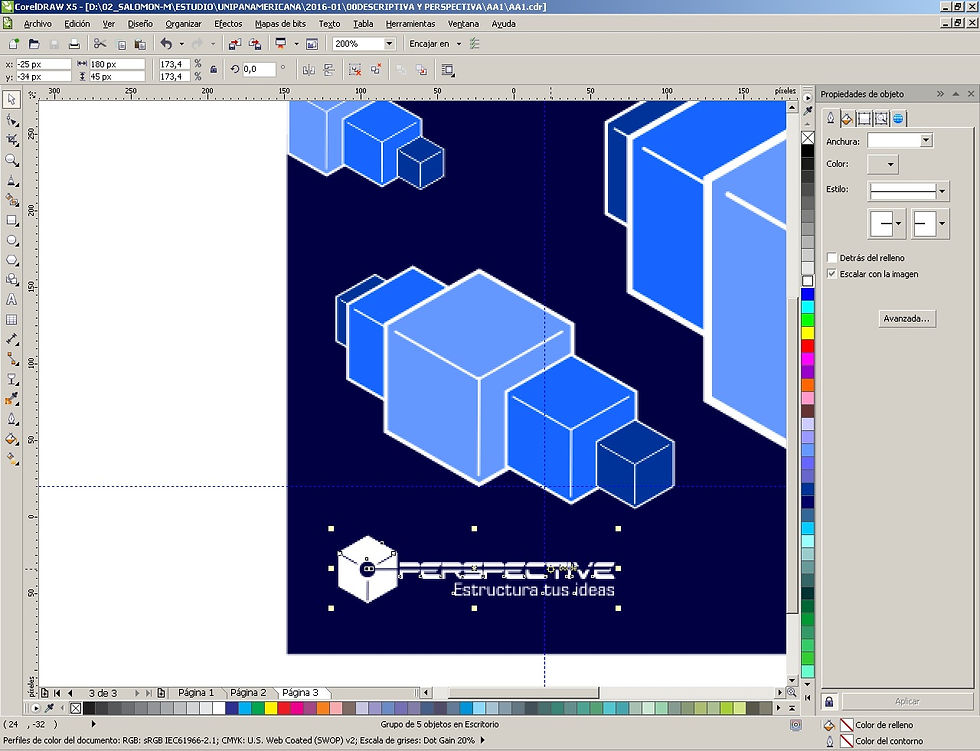Image resolution: width=980 pixels, height=751 pixels.
Task: Click the x position input field
Action: click(x=44, y=64)
